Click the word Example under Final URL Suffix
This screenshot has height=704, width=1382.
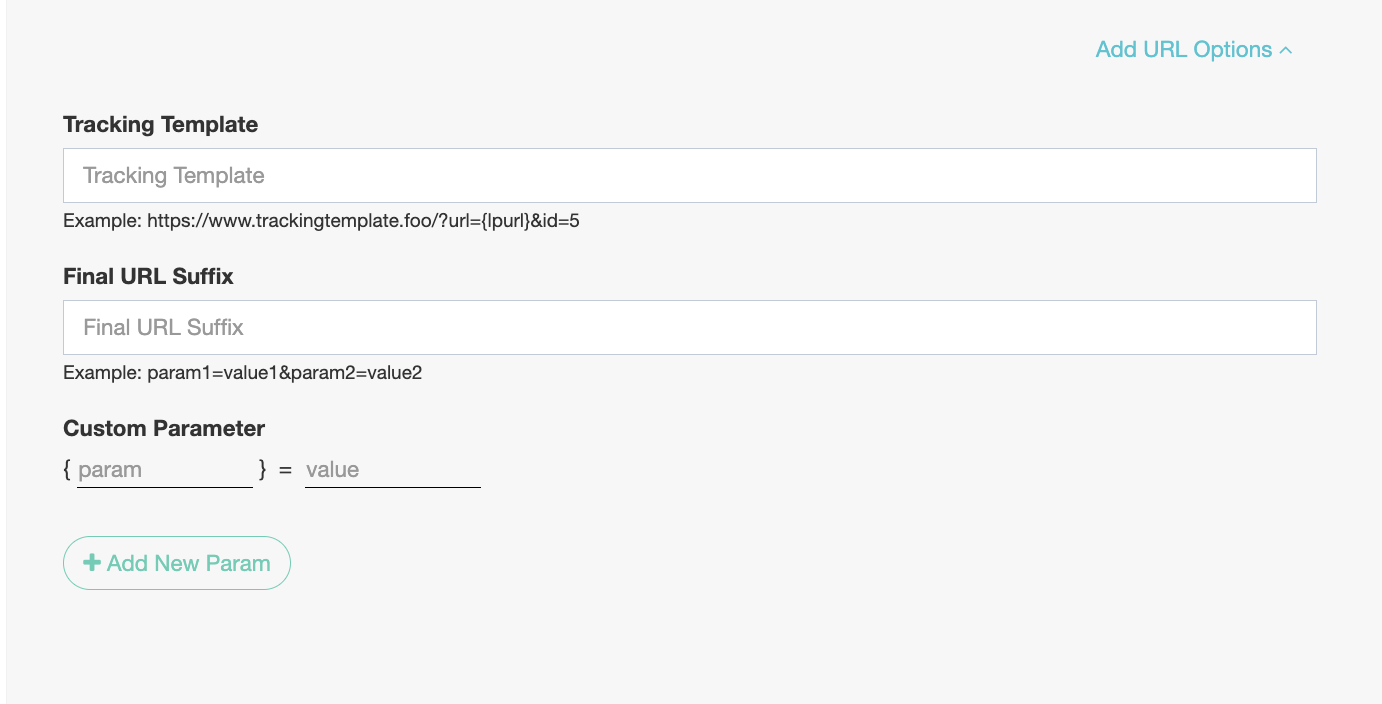pos(102,373)
